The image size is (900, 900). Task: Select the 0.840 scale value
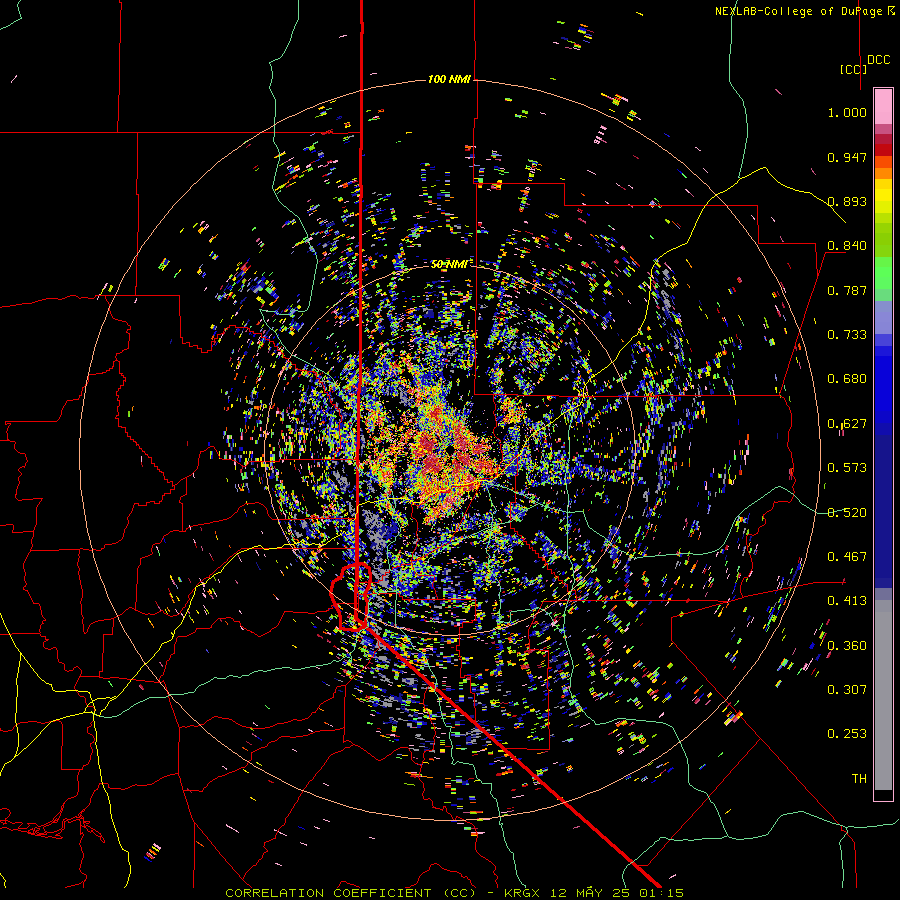pos(847,246)
